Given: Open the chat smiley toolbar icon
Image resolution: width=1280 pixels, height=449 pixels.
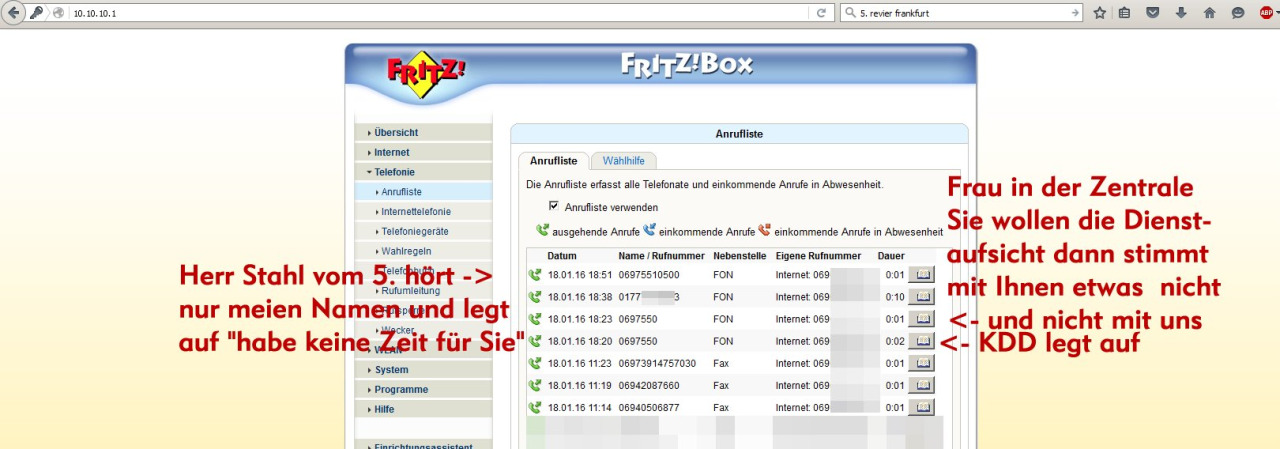Looking at the screenshot, I should [x=1238, y=13].
